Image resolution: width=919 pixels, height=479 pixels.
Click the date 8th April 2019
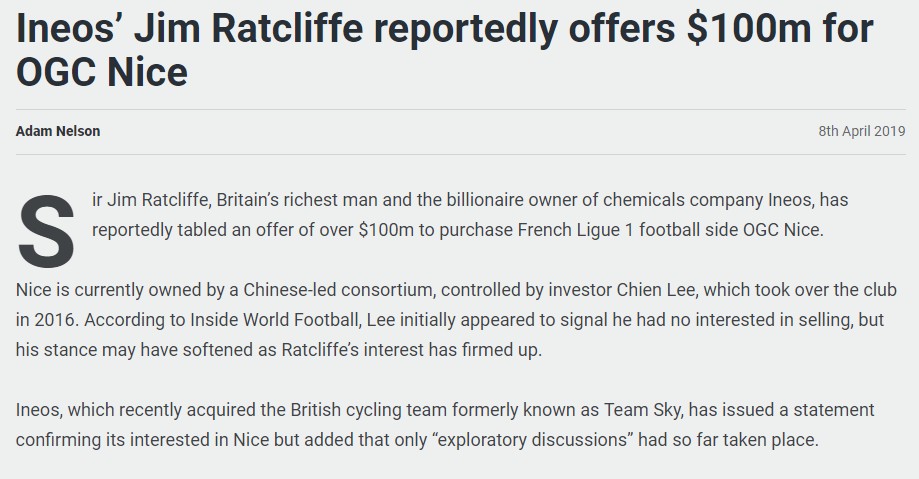pyautogui.click(x=862, y=131)
